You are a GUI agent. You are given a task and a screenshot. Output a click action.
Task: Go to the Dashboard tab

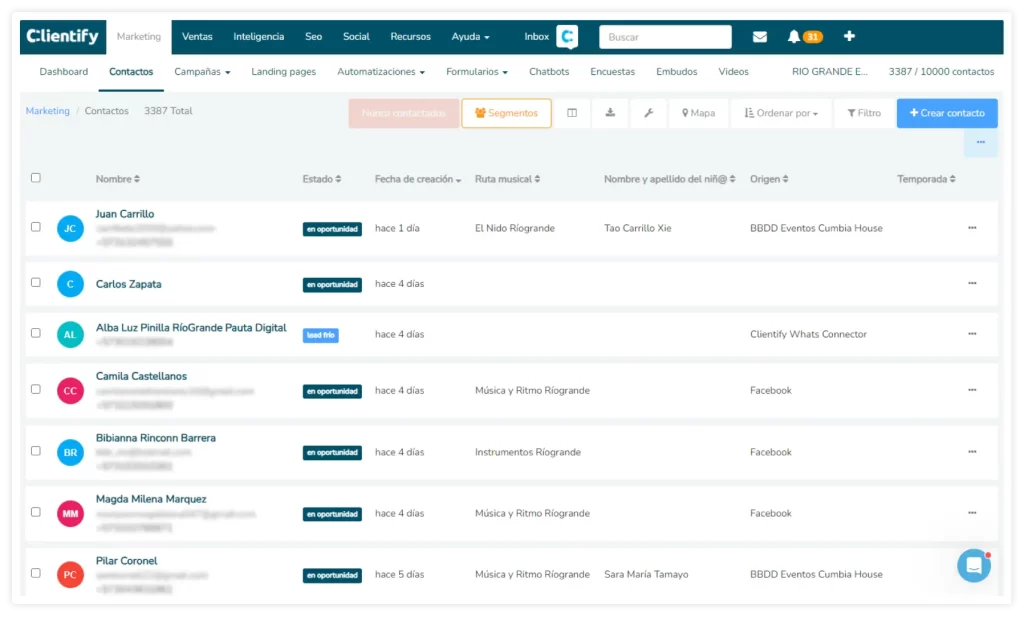[64, 72]
